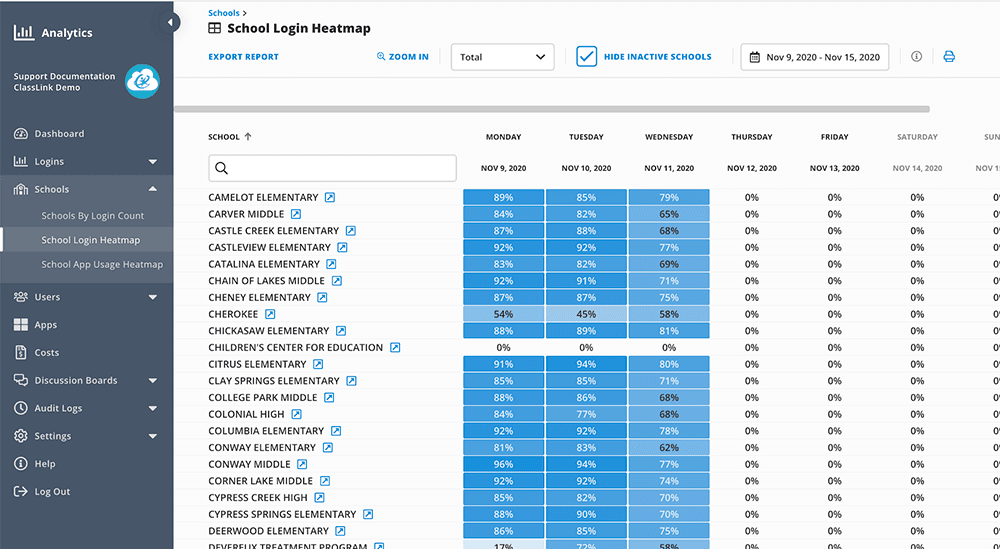Expand the Audit Logs menu arrow
This screenshot has height=549, width=1000.
[x=152, y=408]
